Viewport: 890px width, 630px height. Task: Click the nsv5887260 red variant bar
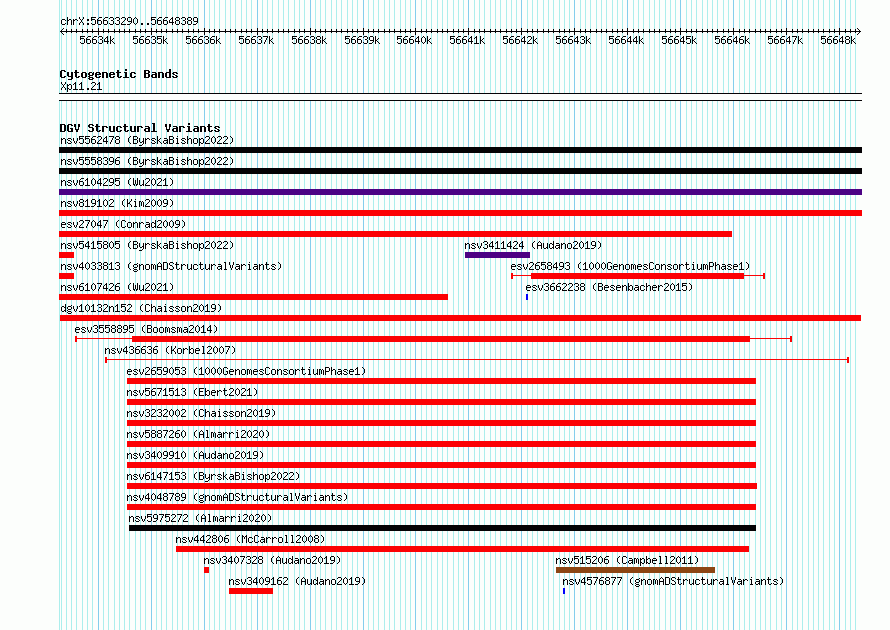(442, 444)
